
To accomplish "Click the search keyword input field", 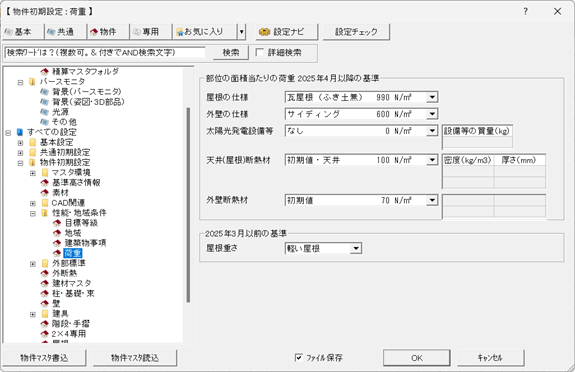I will coord(105,52).
